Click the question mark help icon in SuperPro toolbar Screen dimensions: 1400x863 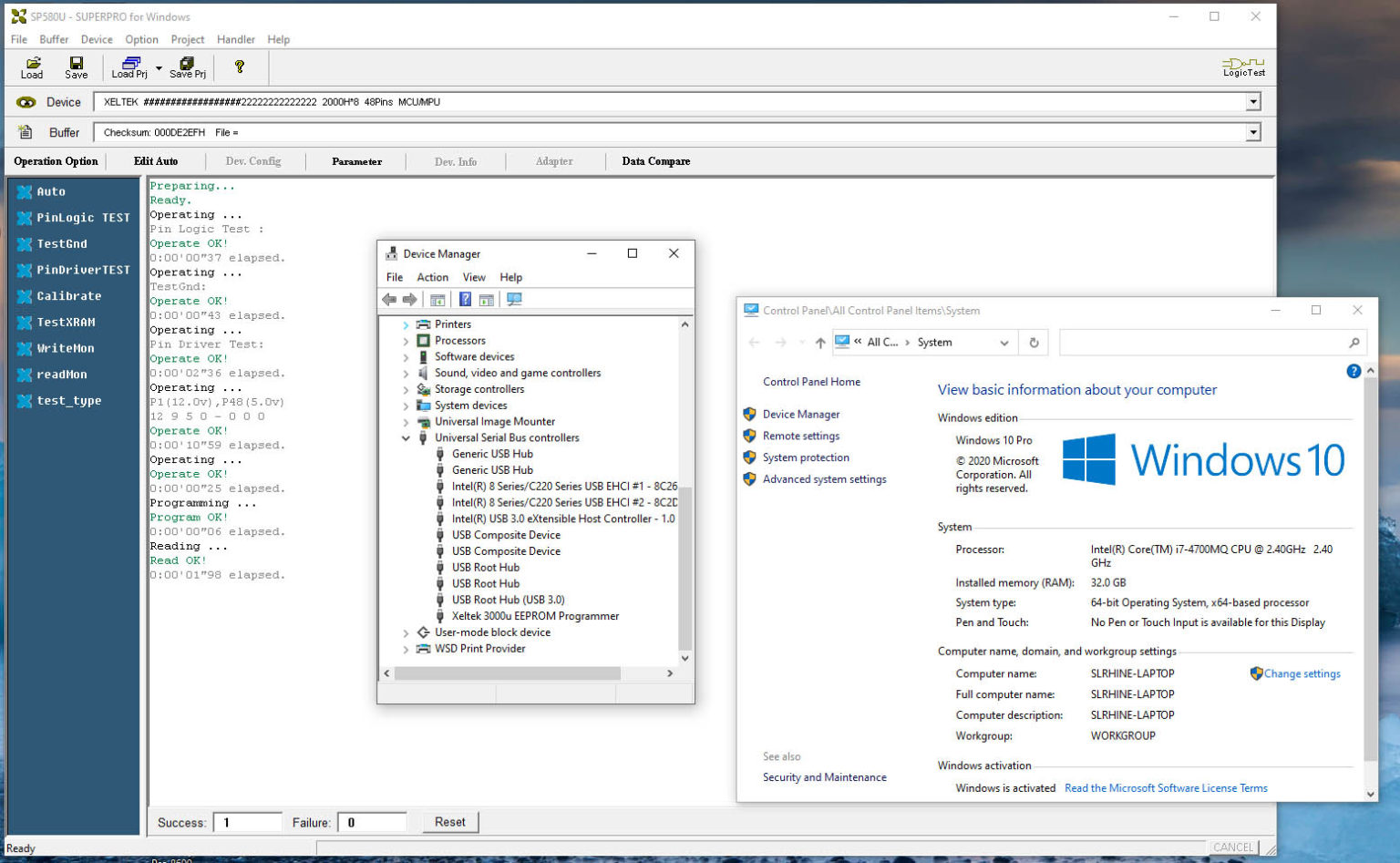240,67
